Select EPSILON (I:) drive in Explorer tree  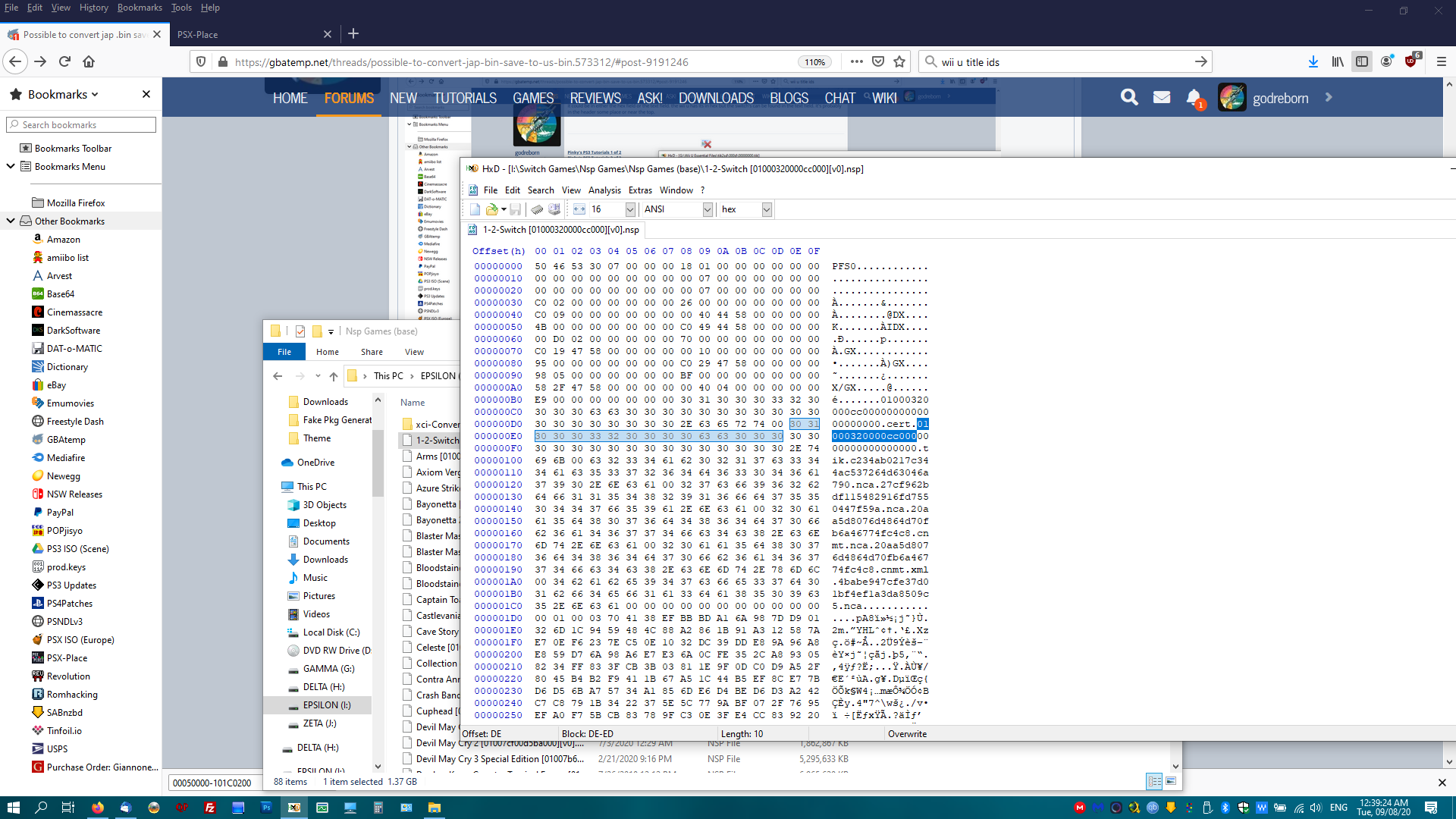coord(327,704)
